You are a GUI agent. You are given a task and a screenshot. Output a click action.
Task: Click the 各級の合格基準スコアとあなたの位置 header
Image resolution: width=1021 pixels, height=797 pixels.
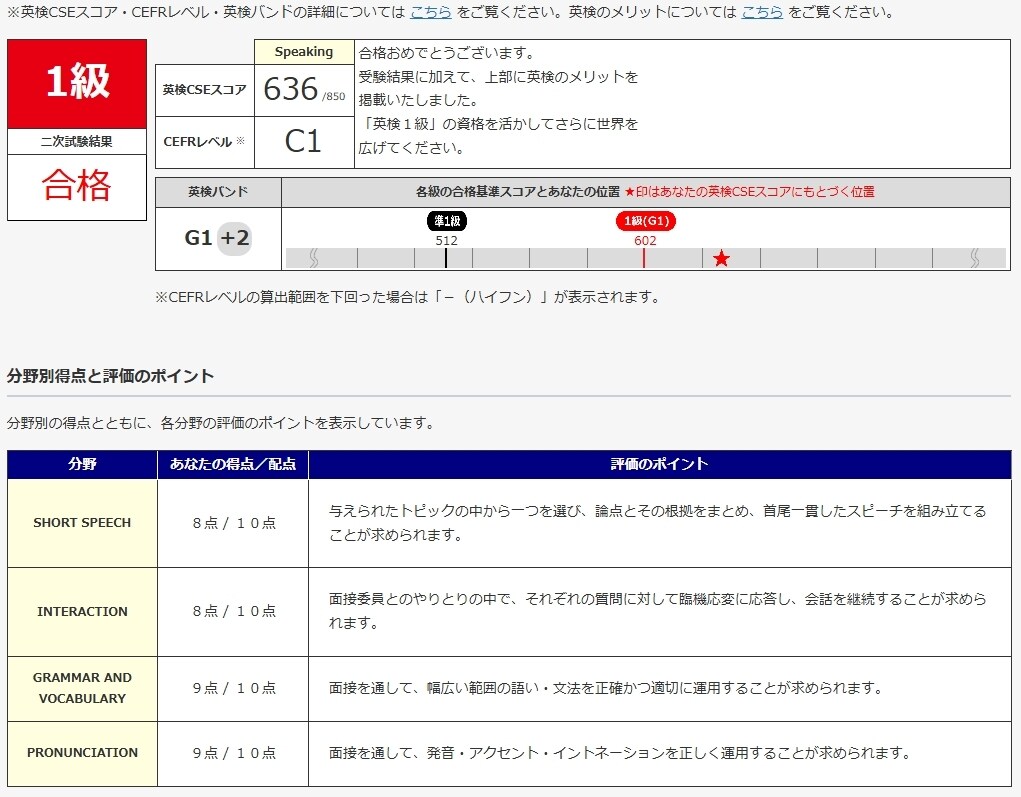coord(518,192)
